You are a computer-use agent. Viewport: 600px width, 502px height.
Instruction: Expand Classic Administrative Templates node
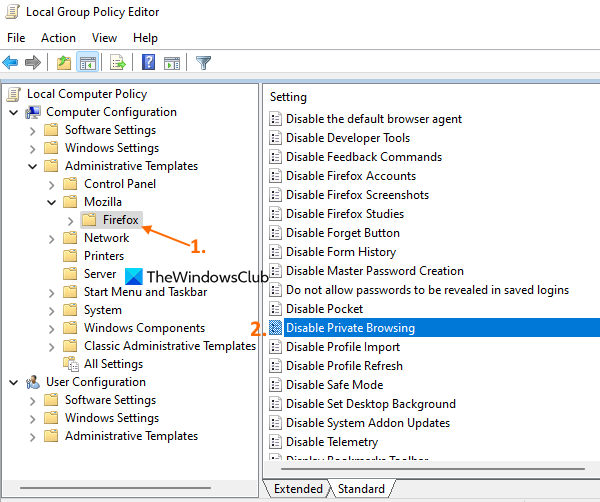52,347
